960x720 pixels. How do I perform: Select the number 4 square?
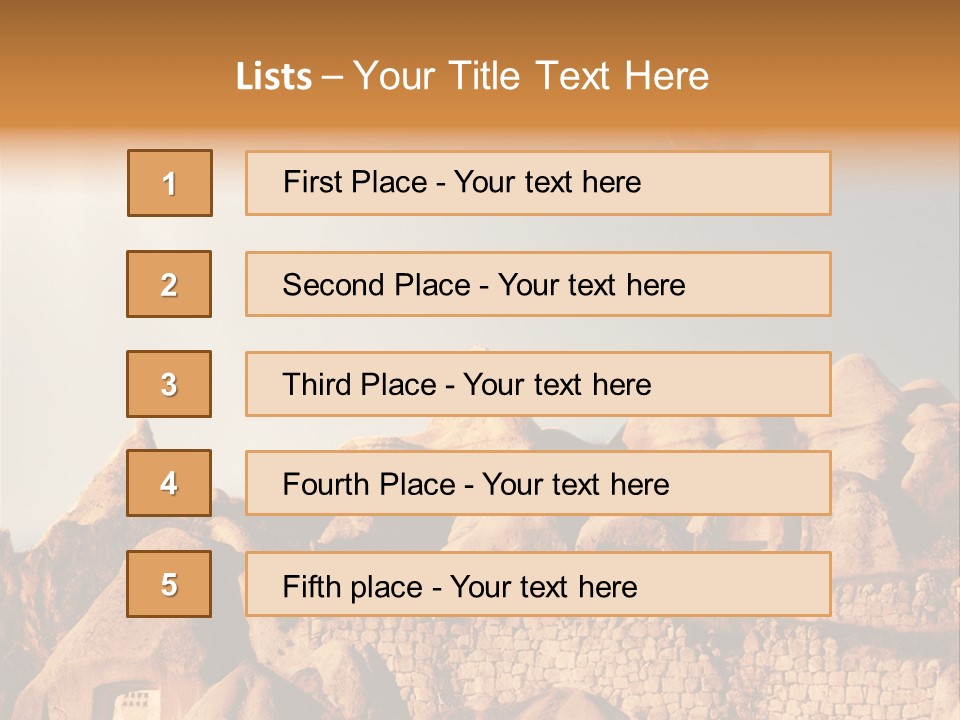coord(169,483)
